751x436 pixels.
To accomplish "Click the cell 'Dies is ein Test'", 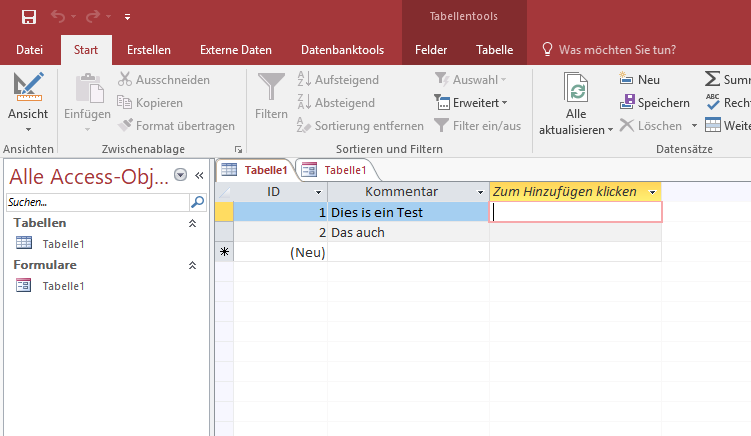I will point(409,212).
